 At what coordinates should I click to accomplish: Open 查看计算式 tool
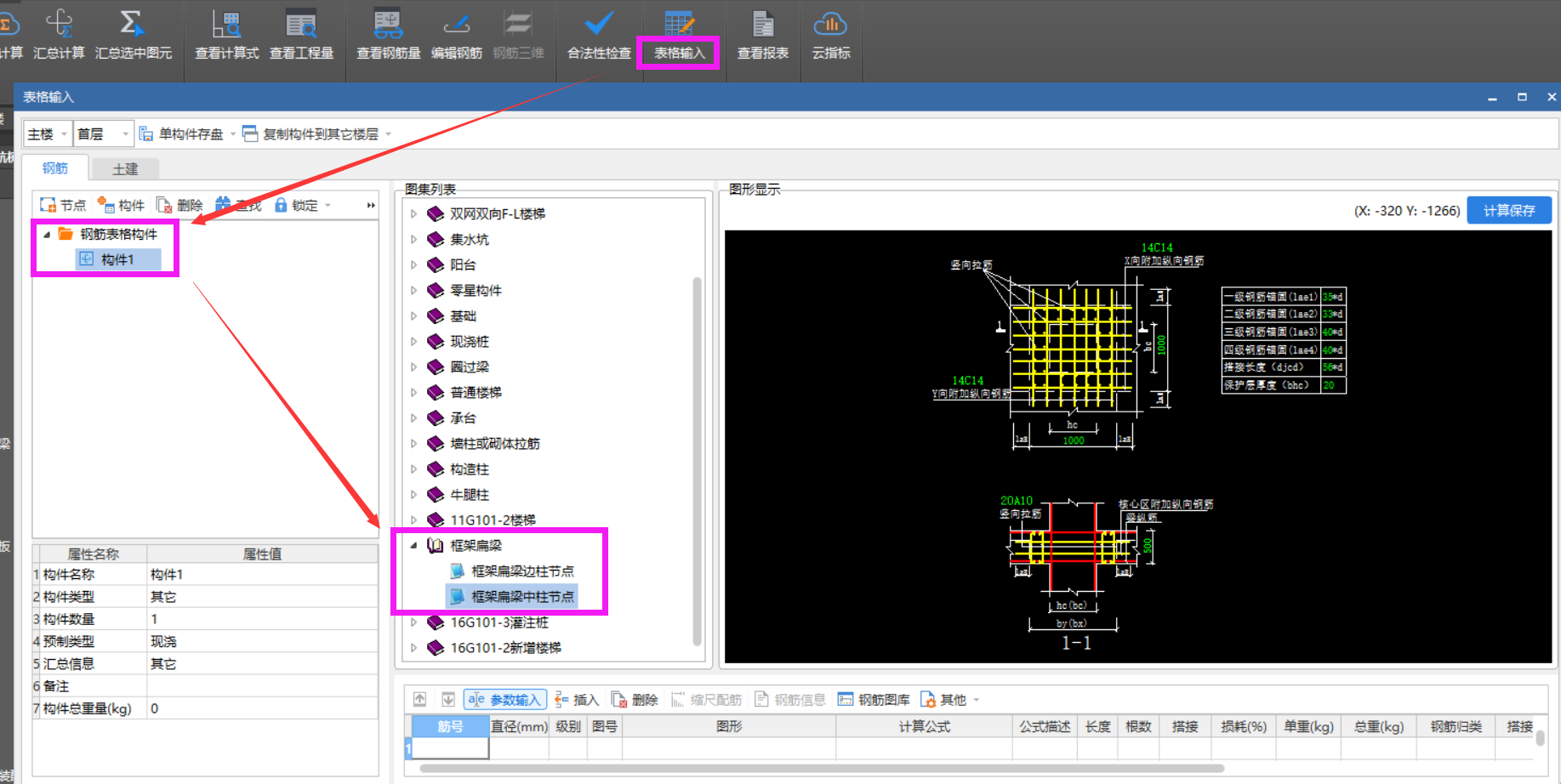point(226,34)
